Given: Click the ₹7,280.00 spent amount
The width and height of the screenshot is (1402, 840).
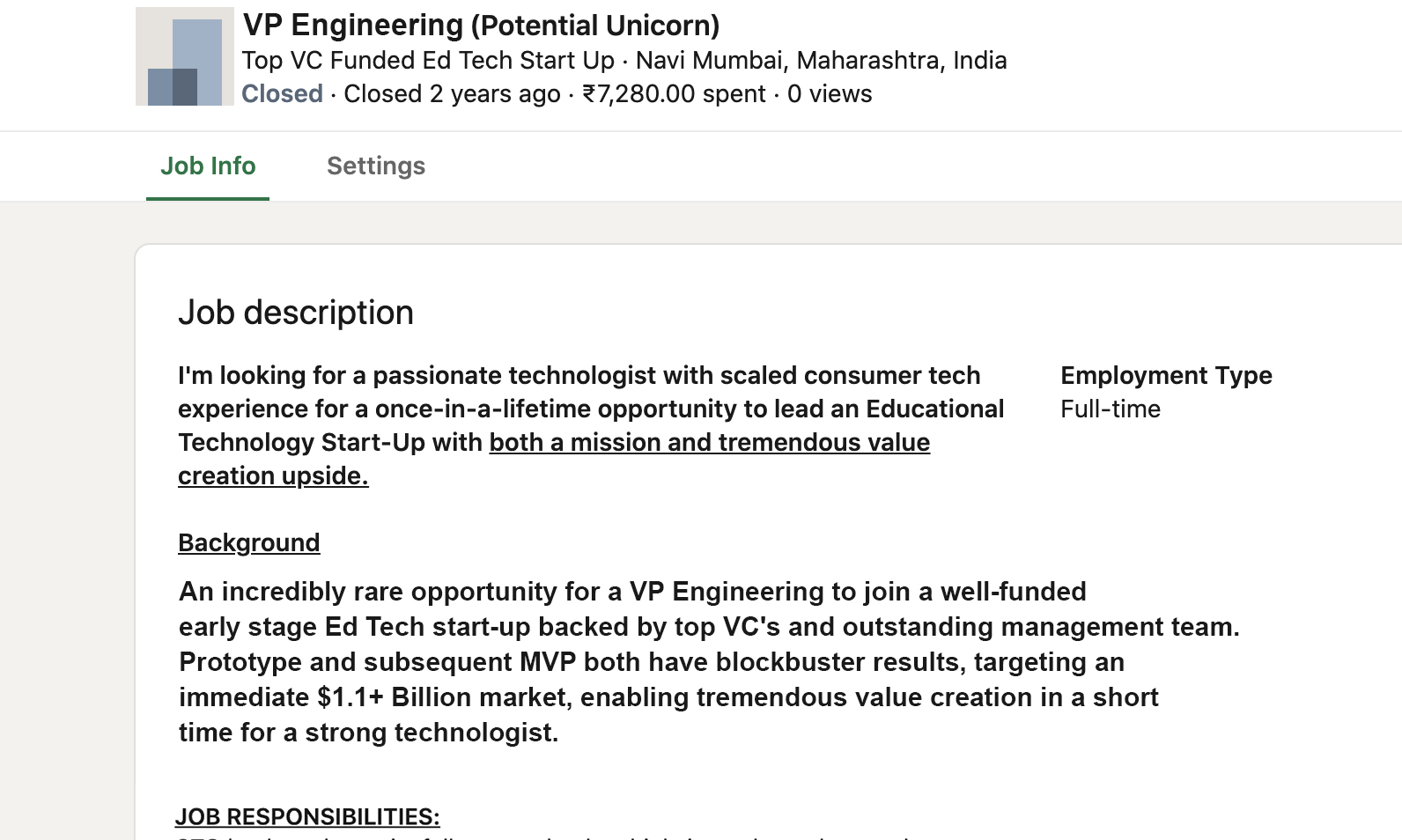Looking at the screenshot, I should [x=675, y=94].
